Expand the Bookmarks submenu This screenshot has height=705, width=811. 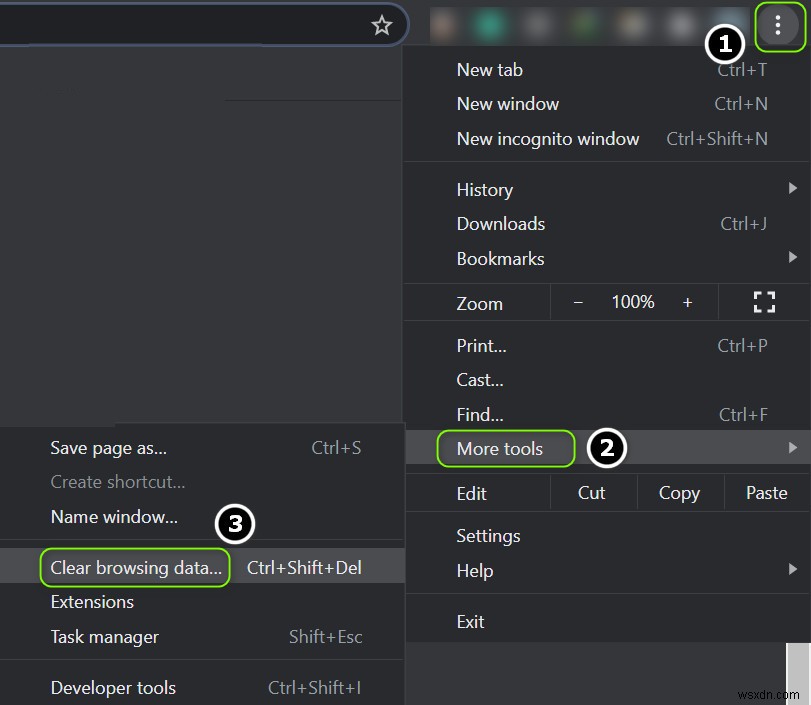tap(606, 258)
